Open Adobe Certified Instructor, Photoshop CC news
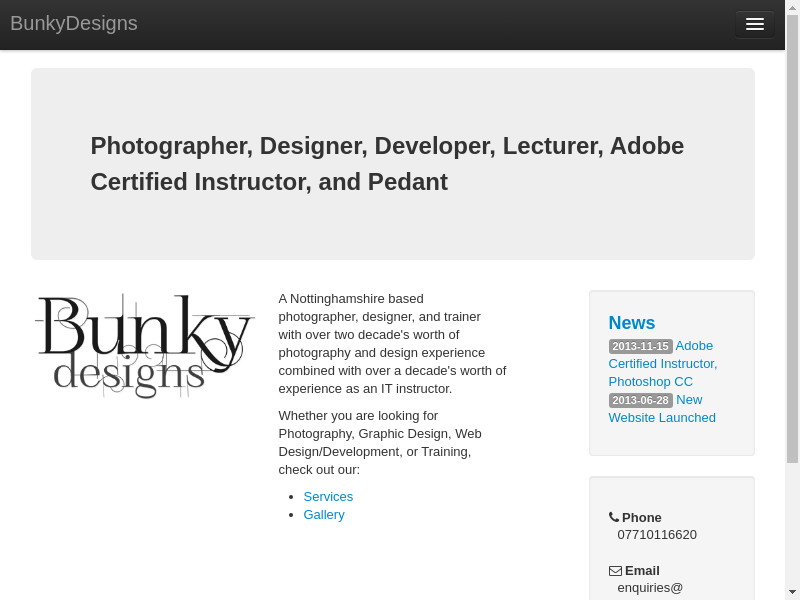 click(x=662, y=364)
